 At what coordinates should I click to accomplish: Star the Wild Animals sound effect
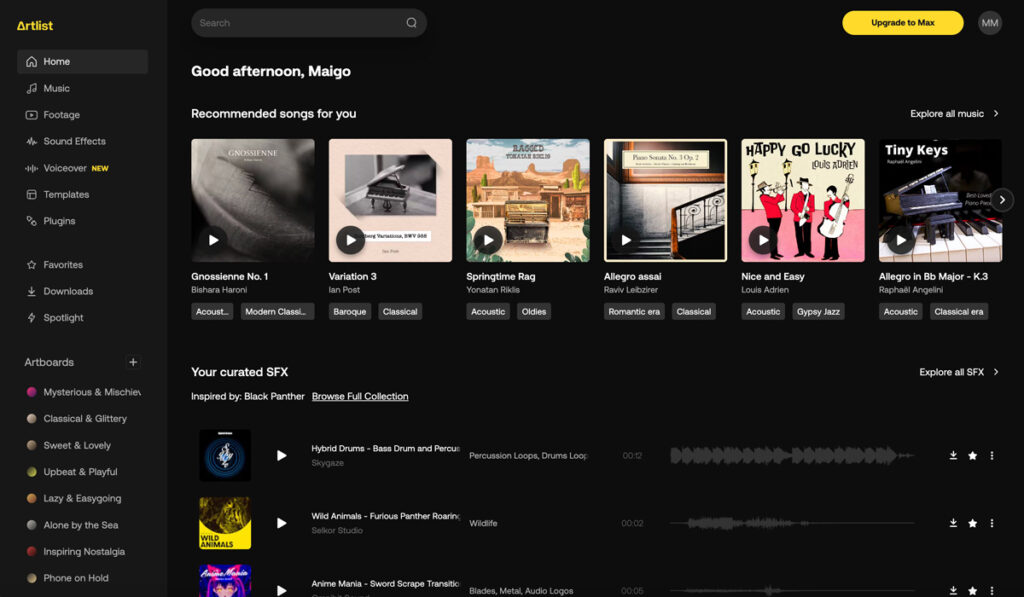point(972,523)
